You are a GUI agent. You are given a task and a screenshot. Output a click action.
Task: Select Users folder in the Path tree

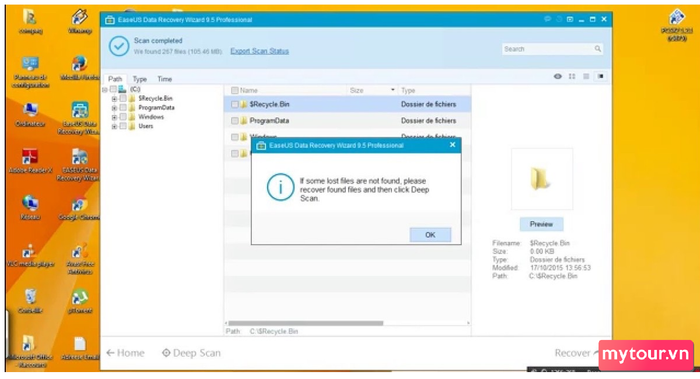point(146,126)
